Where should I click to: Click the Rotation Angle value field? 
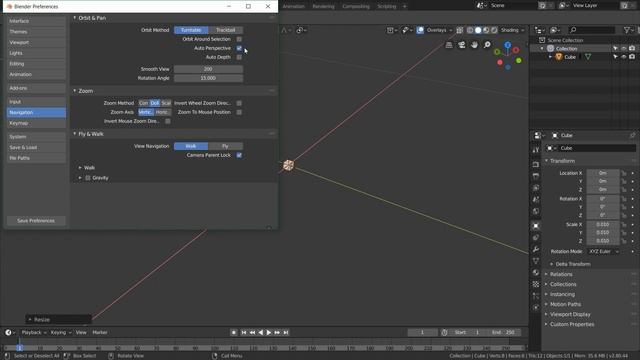tap(209, 78)
